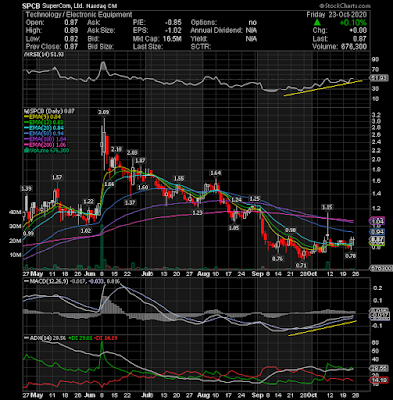Open the StockCharts.com watermark link
Screen dimensions: 393x400
click(x=345, y=6)
